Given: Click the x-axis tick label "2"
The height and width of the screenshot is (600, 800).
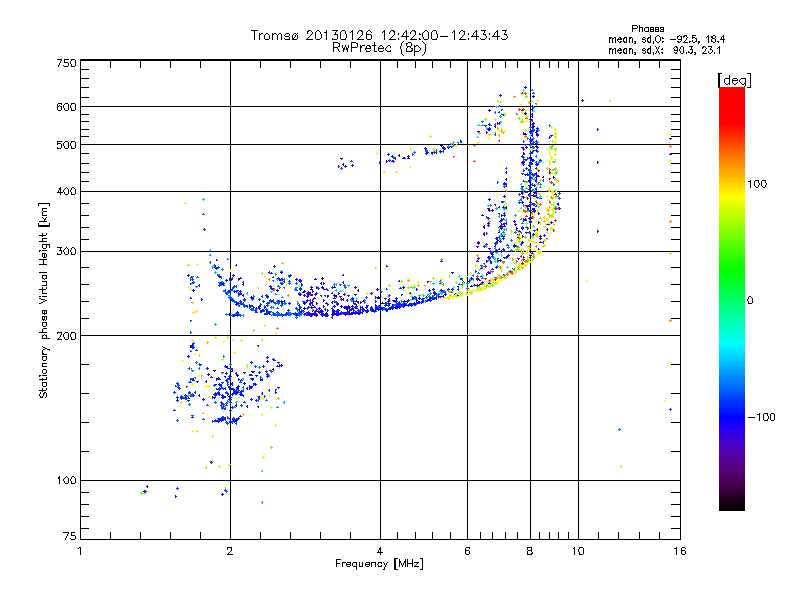Looking at the screenshot, I should [230, 551].
